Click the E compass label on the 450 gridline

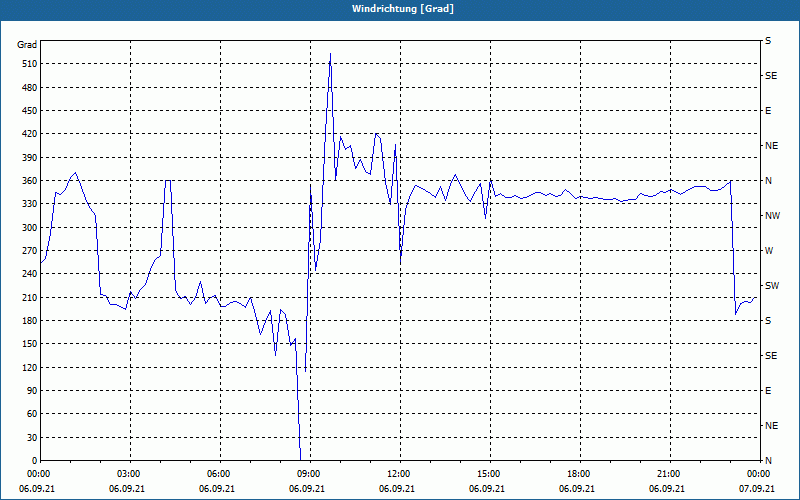coord(768,111)
